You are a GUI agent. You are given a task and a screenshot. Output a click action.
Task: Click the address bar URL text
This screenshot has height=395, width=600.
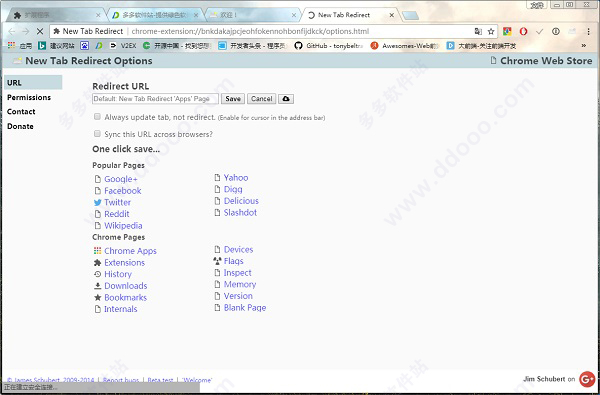click(x=250, y=31)
